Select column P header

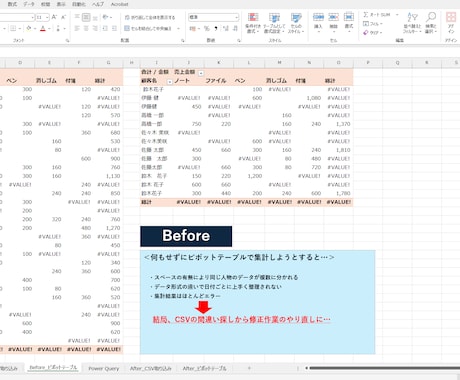point(368,63)
